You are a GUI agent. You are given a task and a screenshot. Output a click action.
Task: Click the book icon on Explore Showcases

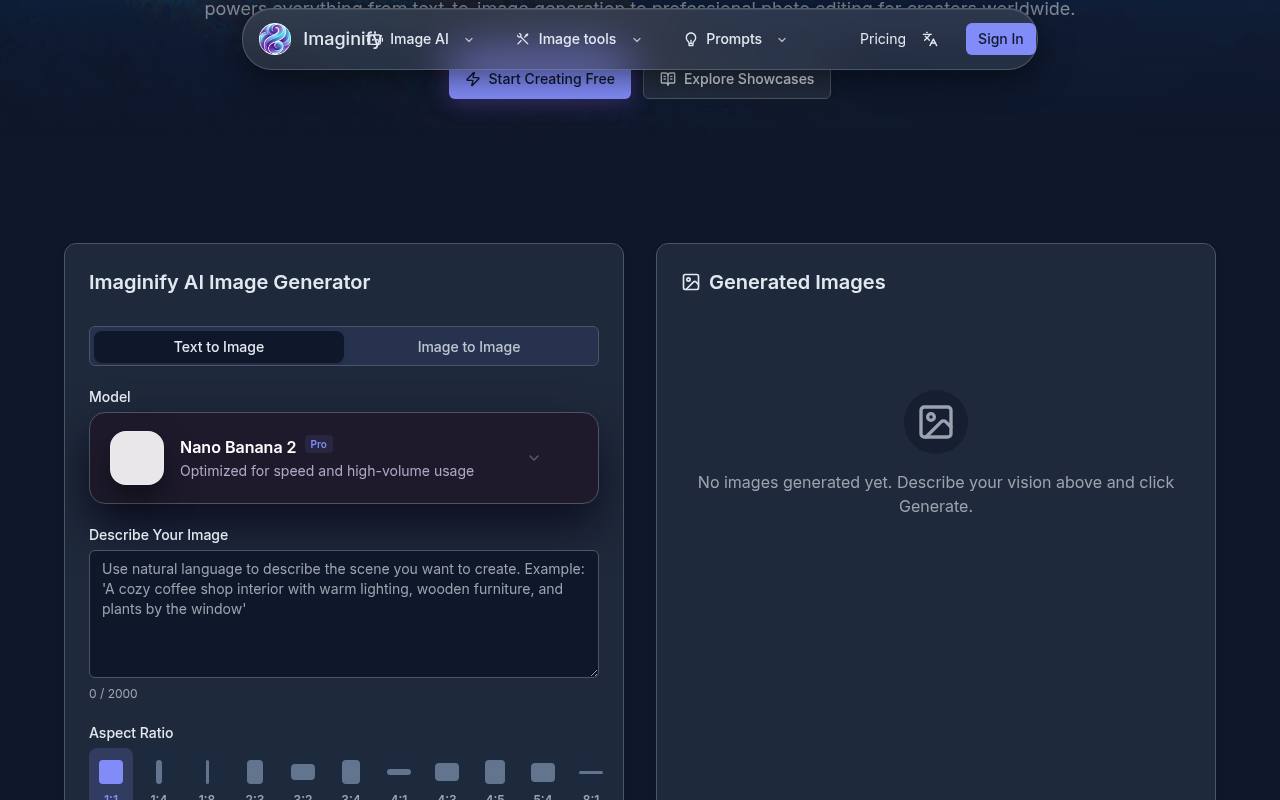click(x=668, y=79)
